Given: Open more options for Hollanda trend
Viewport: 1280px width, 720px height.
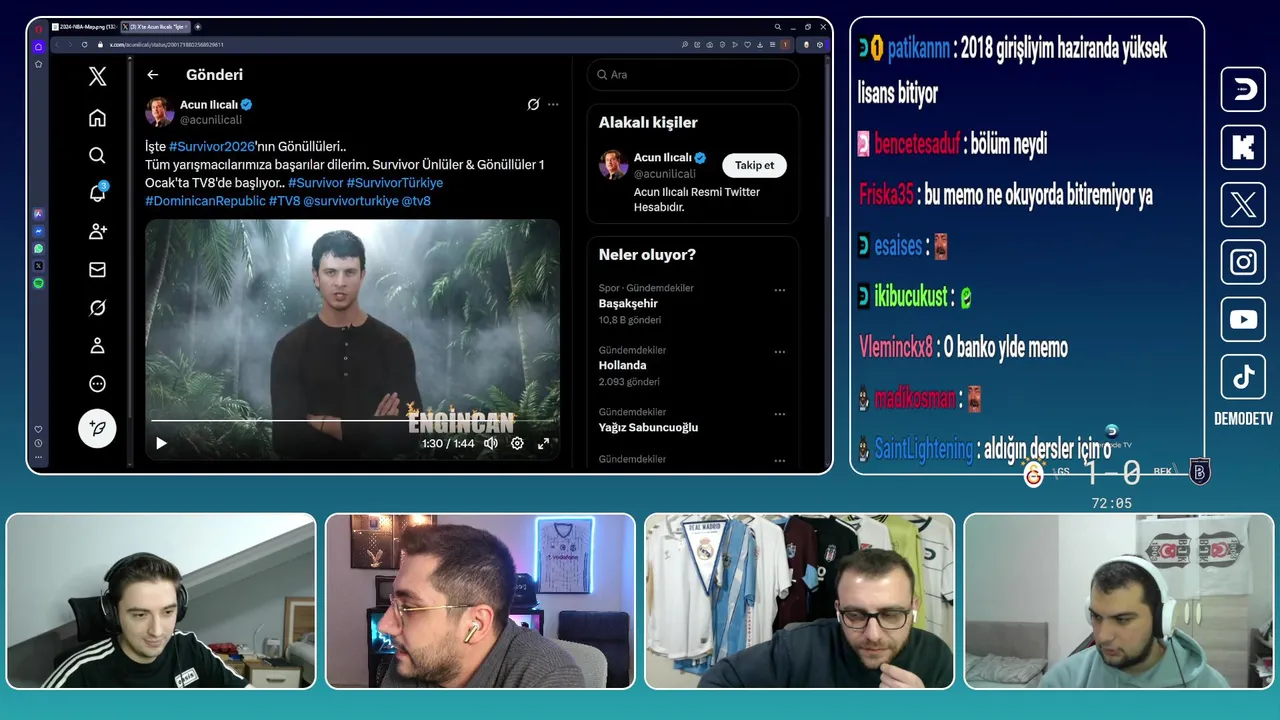Looking at the screenshot, I should 779,352.
